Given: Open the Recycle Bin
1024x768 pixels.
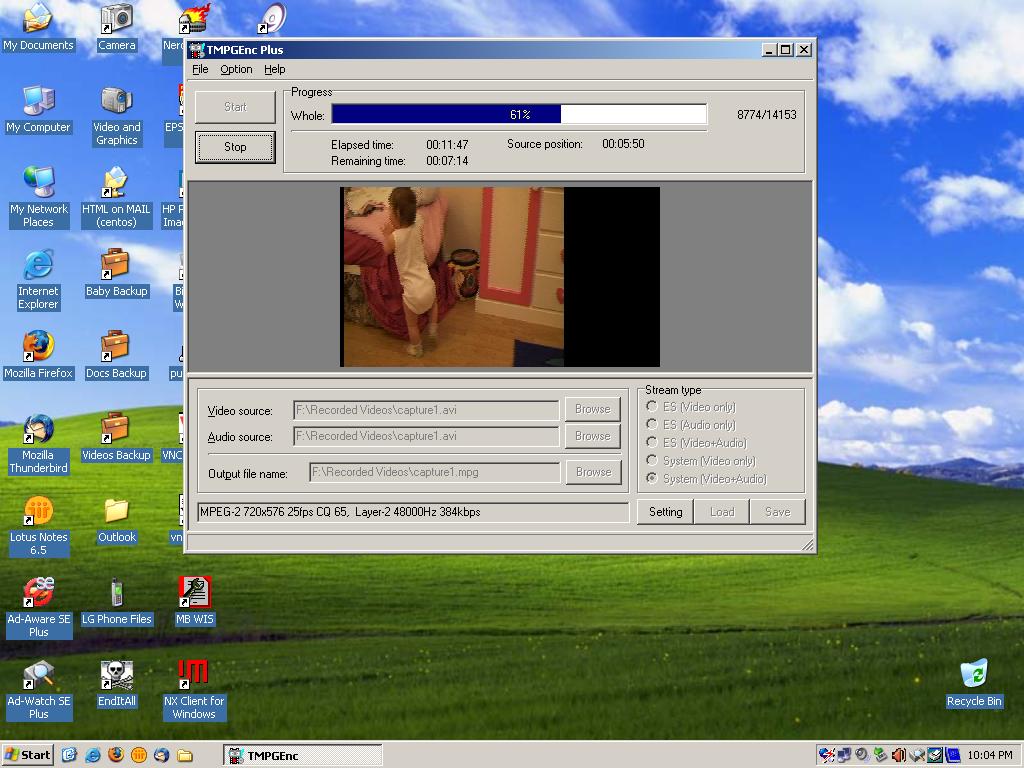Looking at the screenshot, I should [x=974, y=684].
